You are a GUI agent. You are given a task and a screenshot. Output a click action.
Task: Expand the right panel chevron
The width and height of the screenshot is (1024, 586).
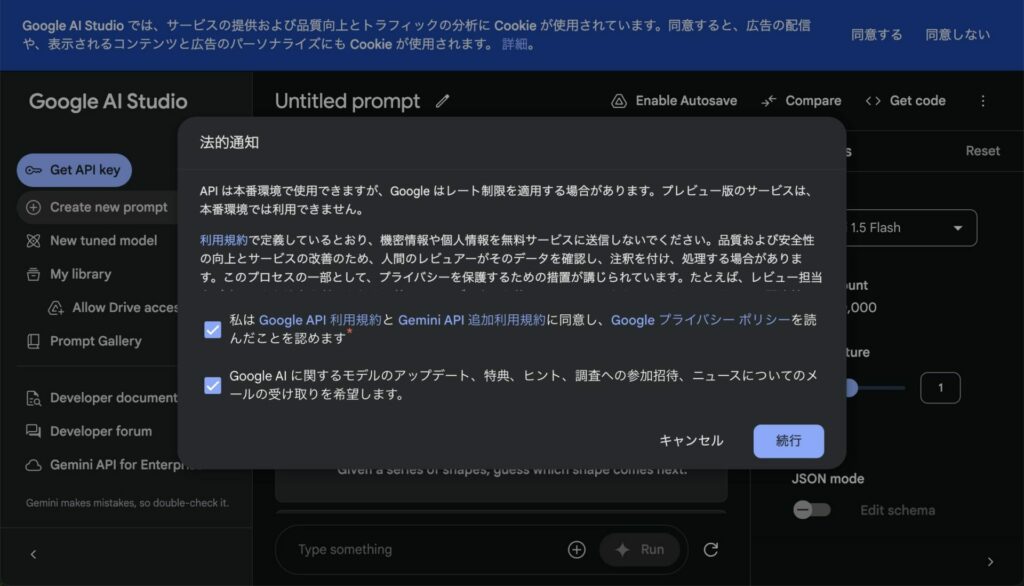click(x=991, y=561)
